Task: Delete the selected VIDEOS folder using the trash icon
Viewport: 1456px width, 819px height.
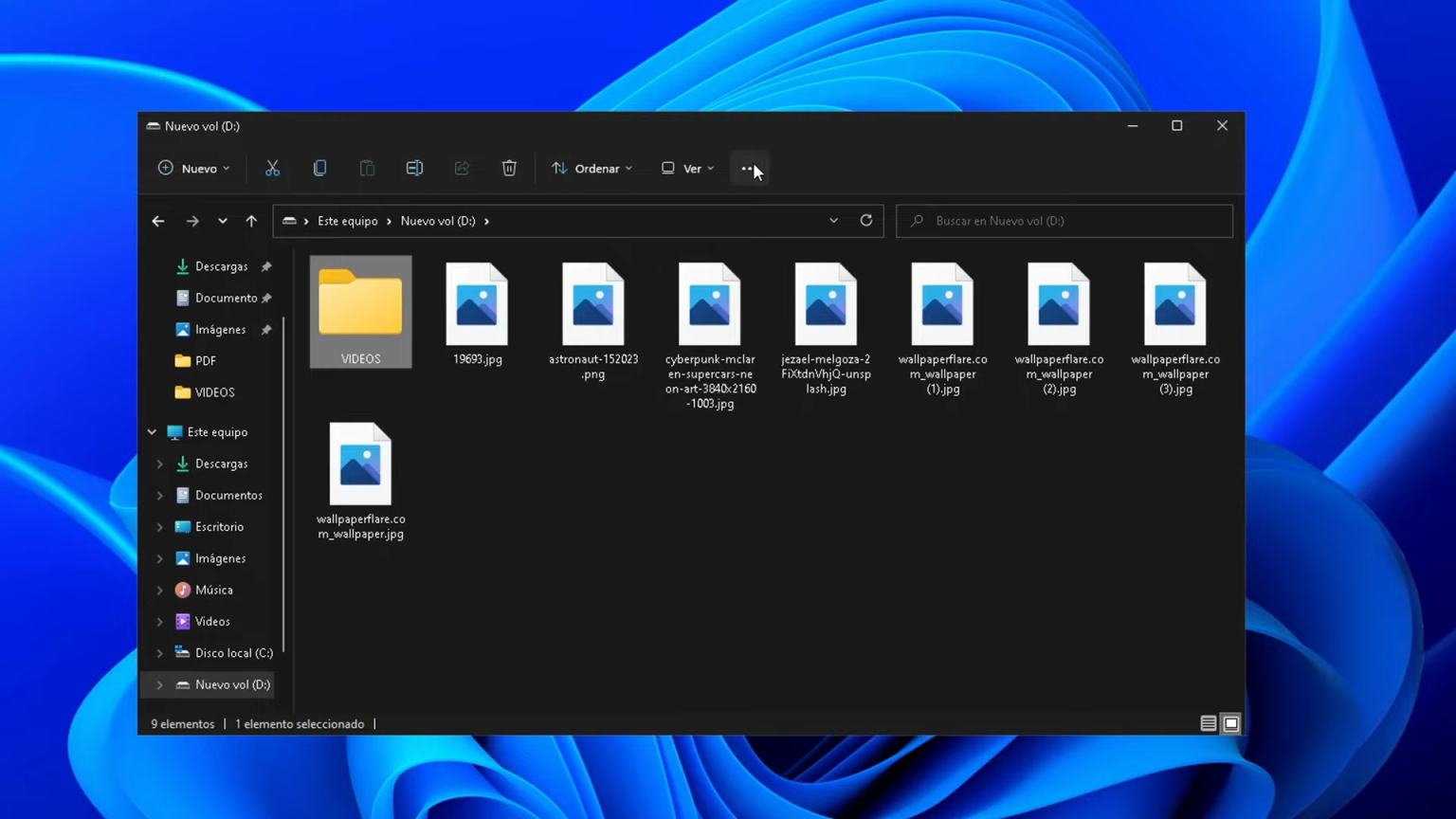Action: (x=509, y=168)
